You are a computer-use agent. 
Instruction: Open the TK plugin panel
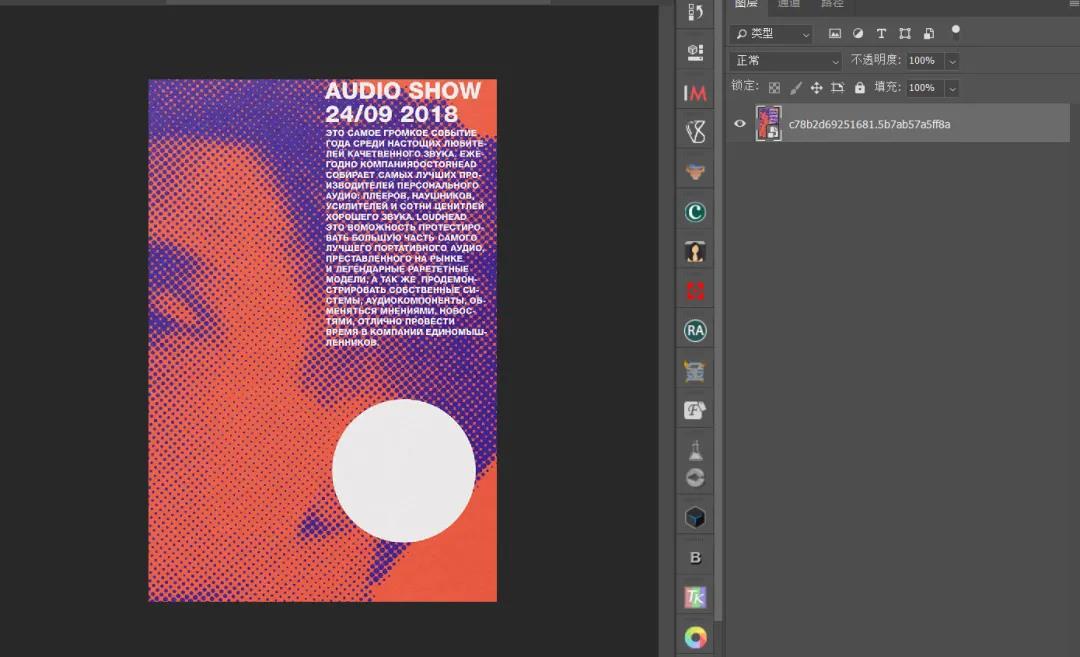point(695,597)
